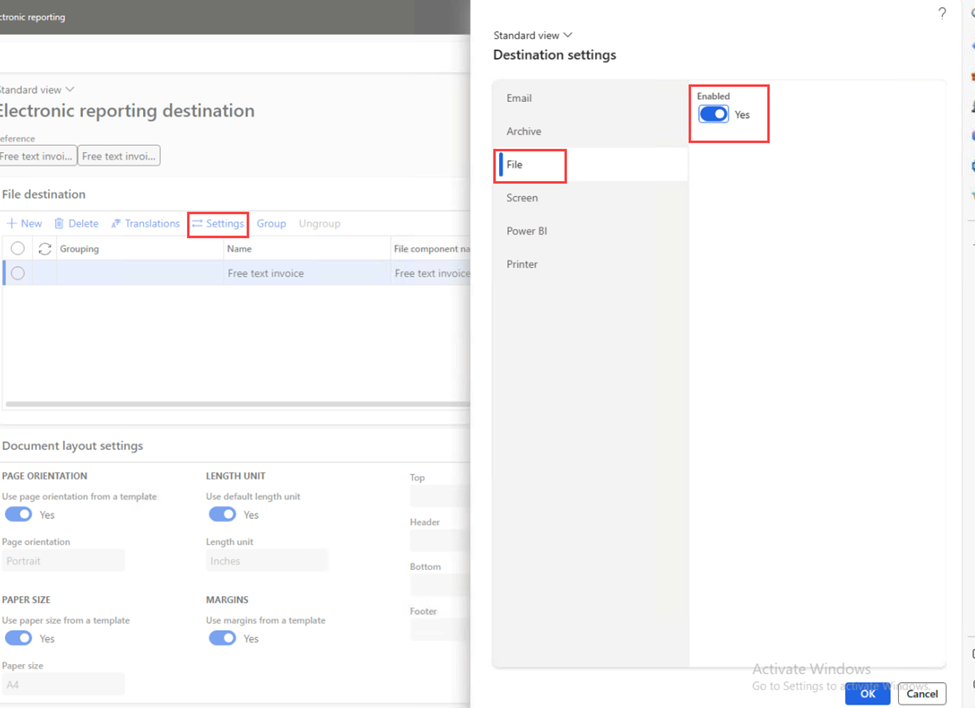The width and height of the screenshot is (975, 708).
Task: Toggle the Enabled switch in Destination settings
Action: click(x=713, y=115)
